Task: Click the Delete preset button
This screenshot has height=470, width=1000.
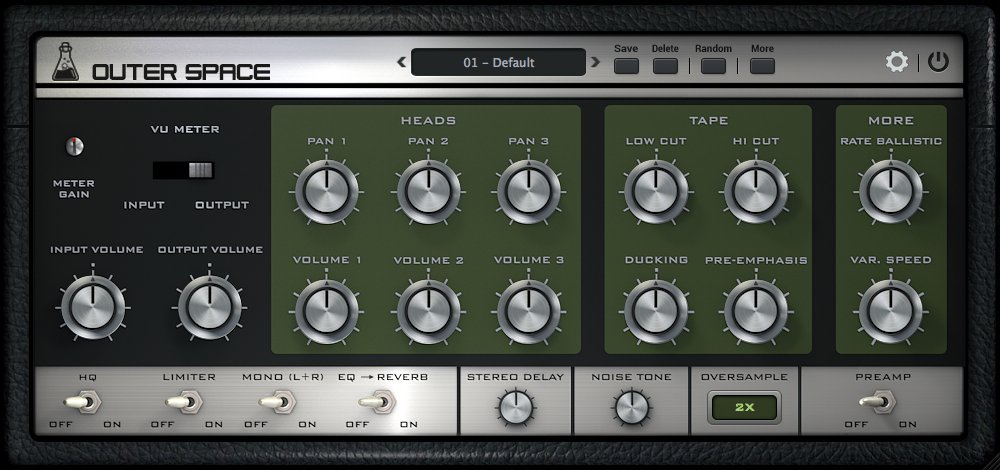Action: pos(665,66)
